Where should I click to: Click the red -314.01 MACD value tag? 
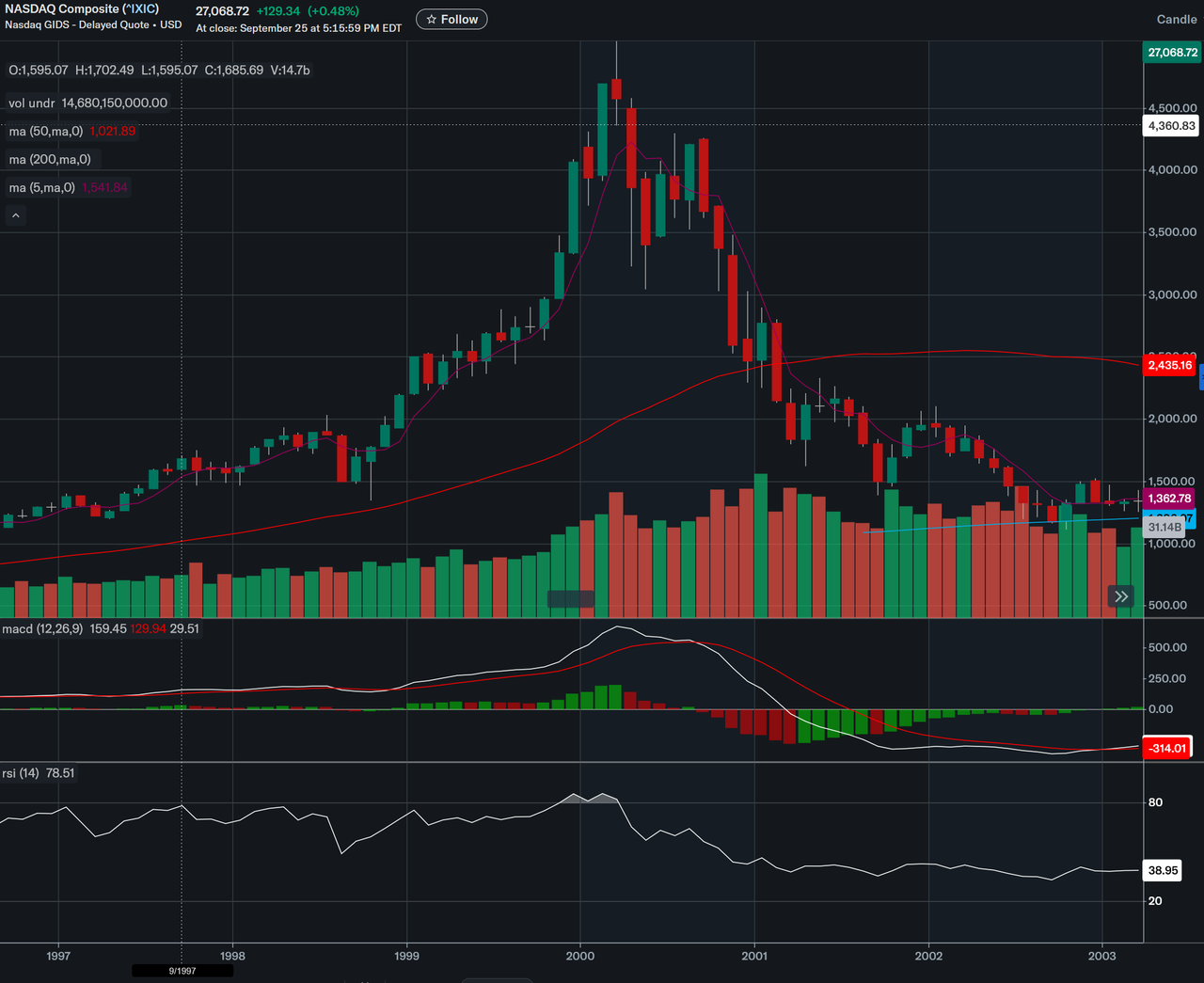click(1167, 748)
